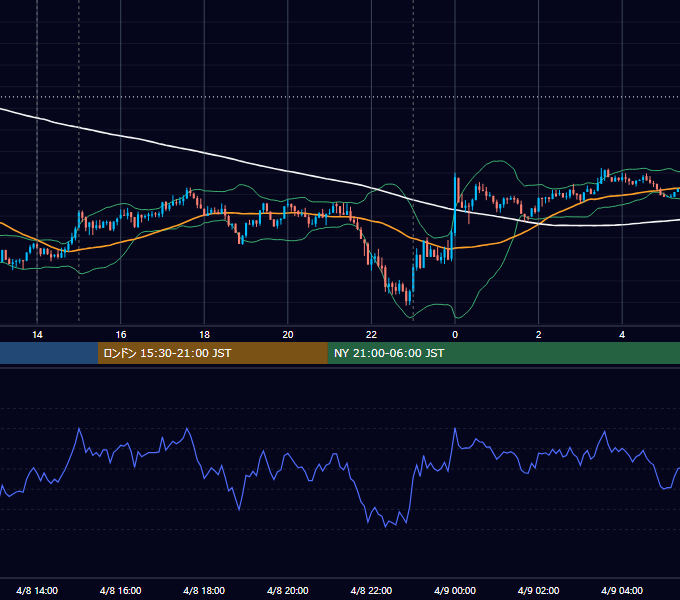Click the 4/8 14:00 label on oscillator axis

click(37, 590)
